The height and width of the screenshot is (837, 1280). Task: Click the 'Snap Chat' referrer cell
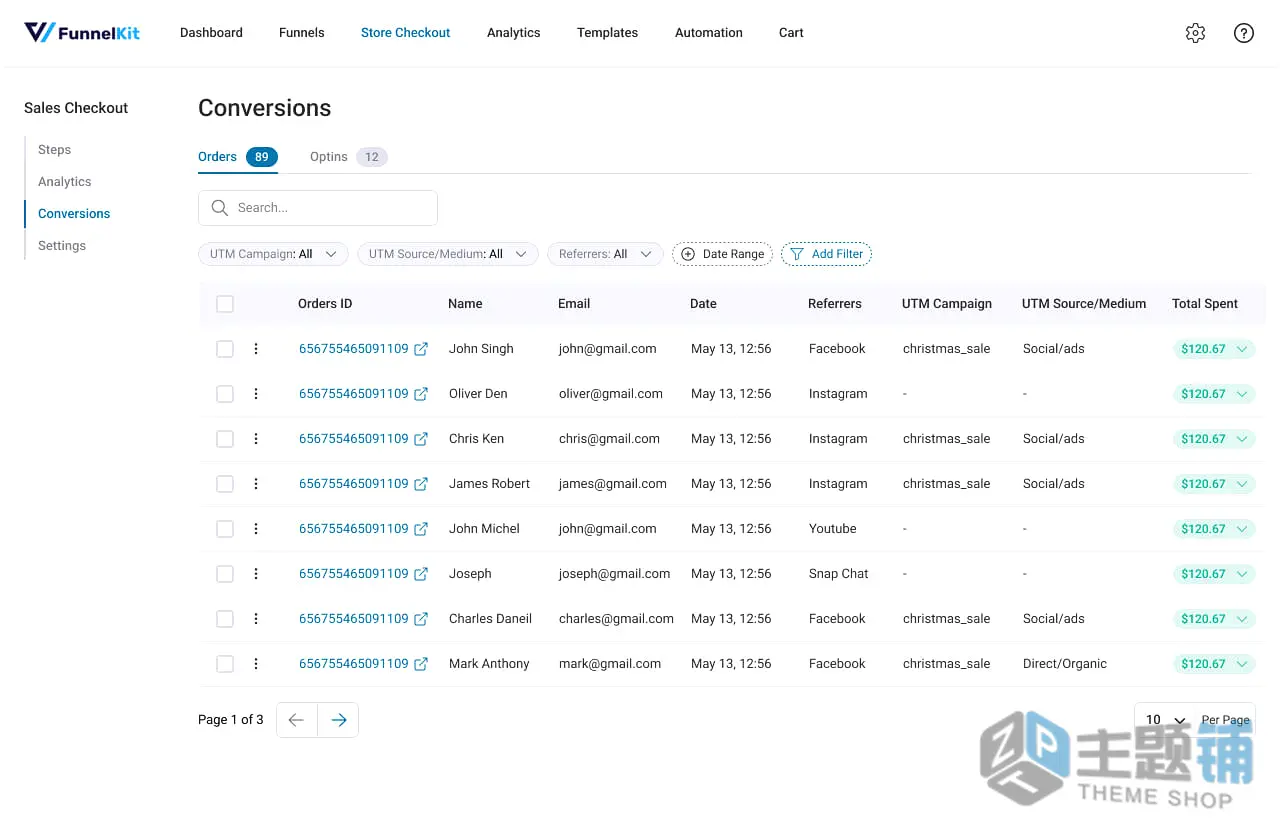[x=838, y=574]
